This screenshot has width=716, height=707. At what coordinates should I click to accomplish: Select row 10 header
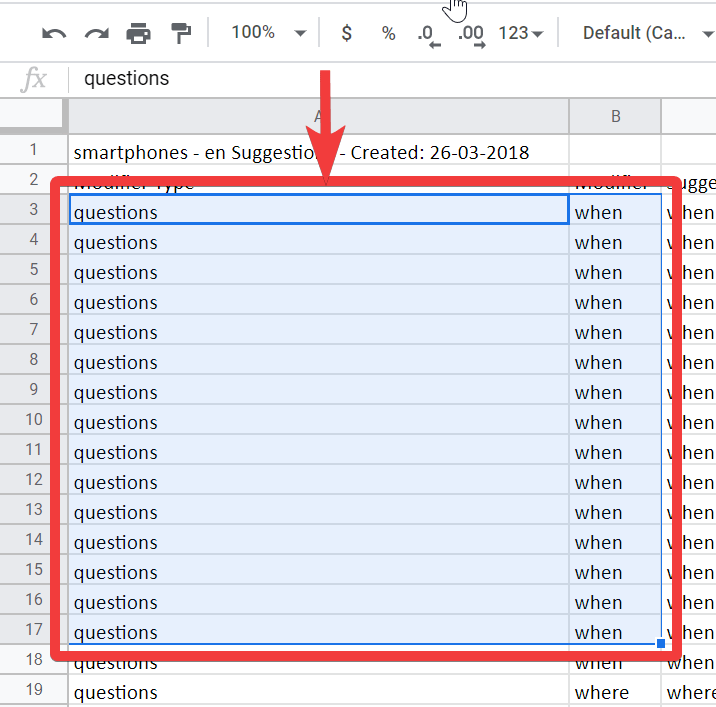point(33,419)
